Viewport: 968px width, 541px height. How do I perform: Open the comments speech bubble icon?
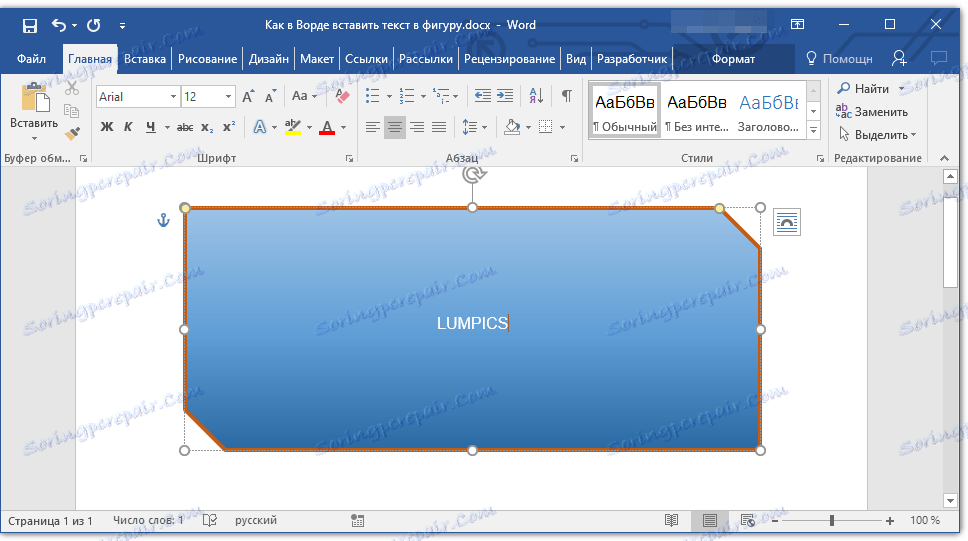coord(938,58)
